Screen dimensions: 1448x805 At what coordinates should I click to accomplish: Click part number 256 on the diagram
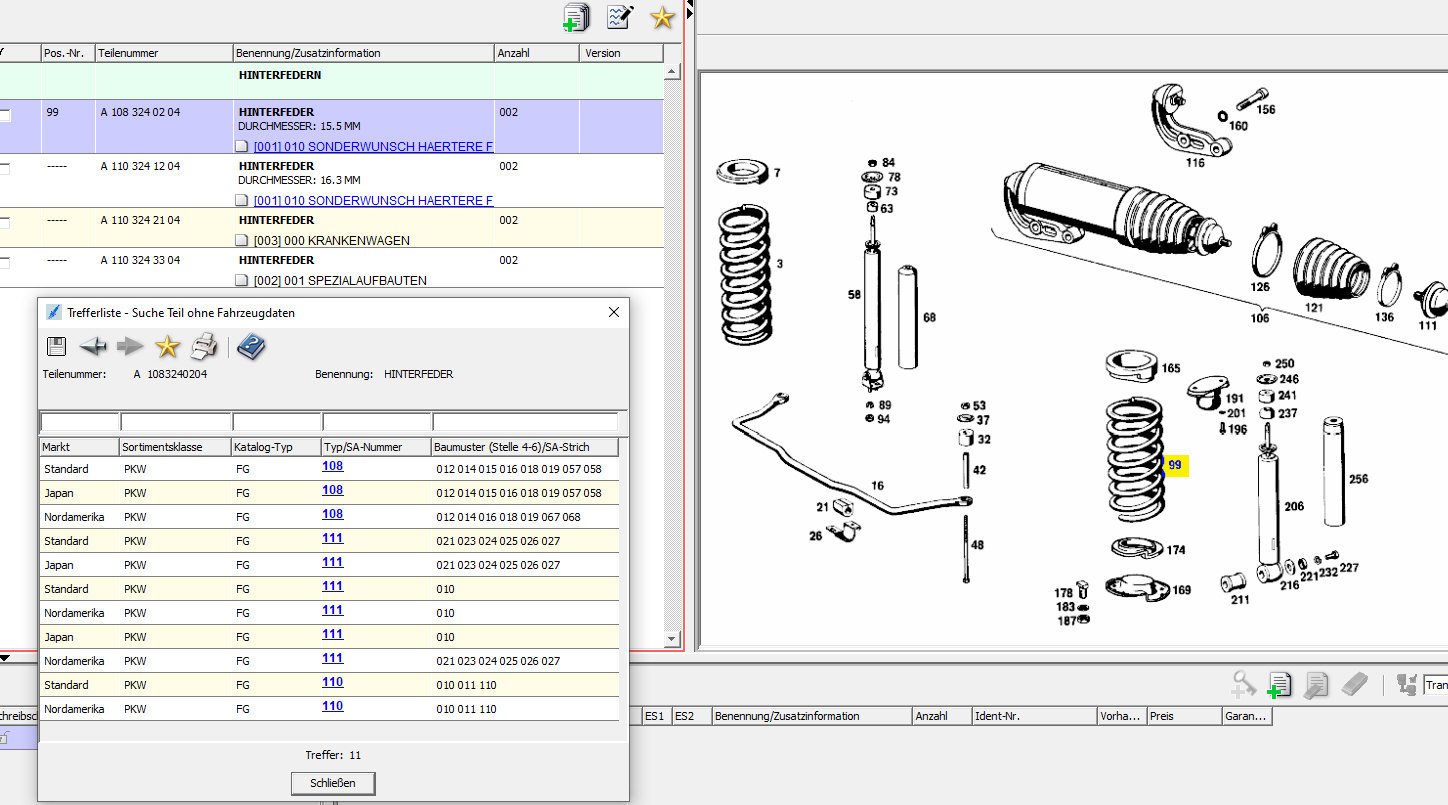1358,479
